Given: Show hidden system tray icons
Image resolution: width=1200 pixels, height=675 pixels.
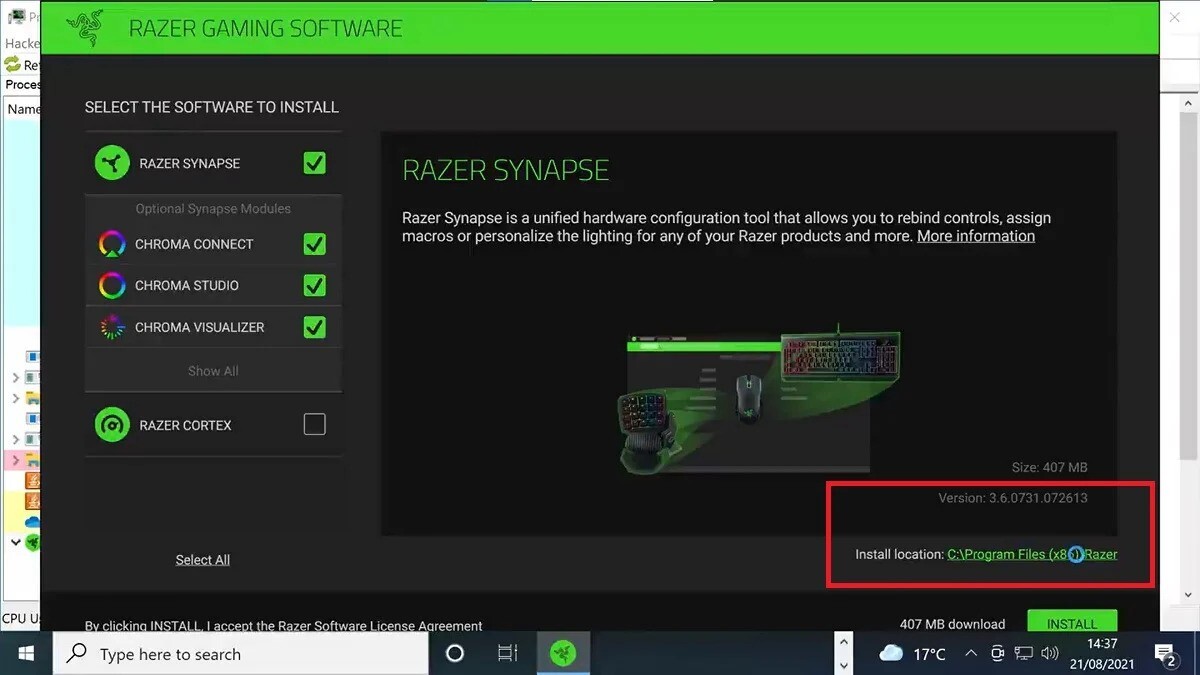Looking at the screenshot, I should point(971,654).
